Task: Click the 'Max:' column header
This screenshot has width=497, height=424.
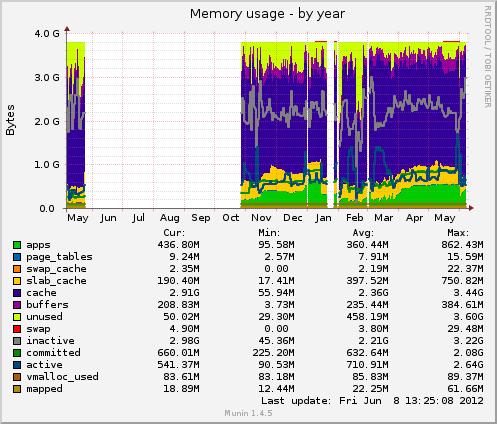Action: [458, 233]
